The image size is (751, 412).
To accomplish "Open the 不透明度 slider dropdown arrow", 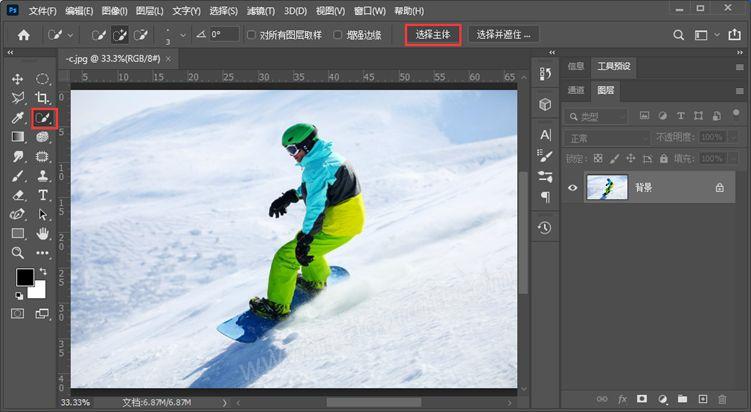I will coord(733,137).
